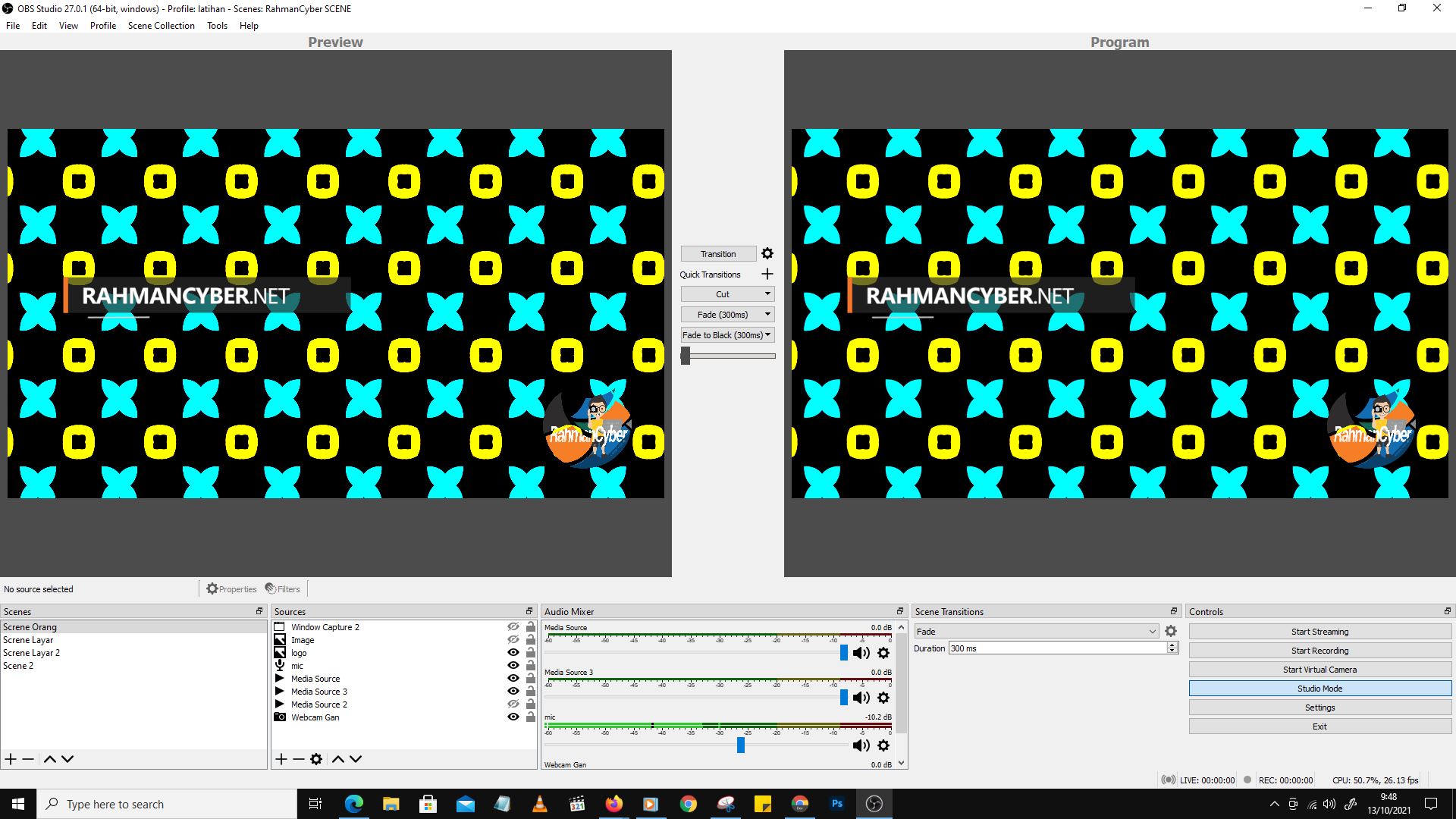1456x819 pixels.
Task: Click the add source plus icon
Action: 281,758
